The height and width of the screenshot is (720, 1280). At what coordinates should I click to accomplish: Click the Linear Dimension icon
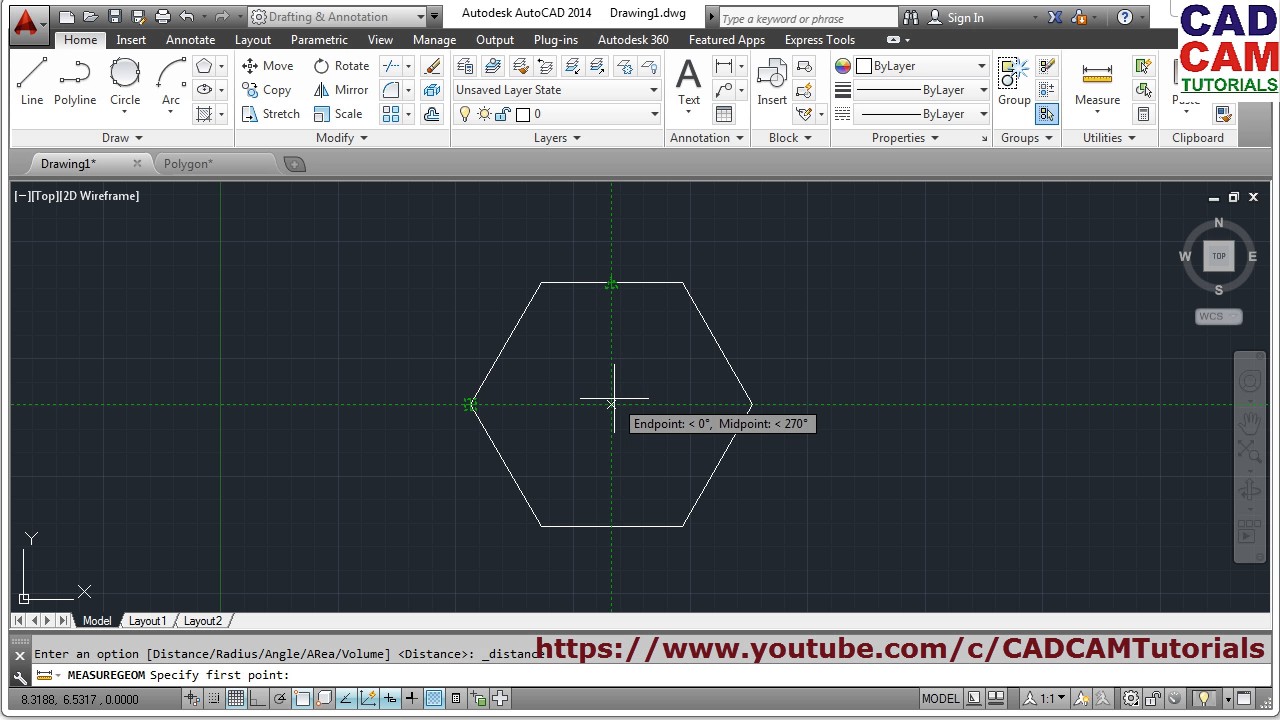point(723,66)
